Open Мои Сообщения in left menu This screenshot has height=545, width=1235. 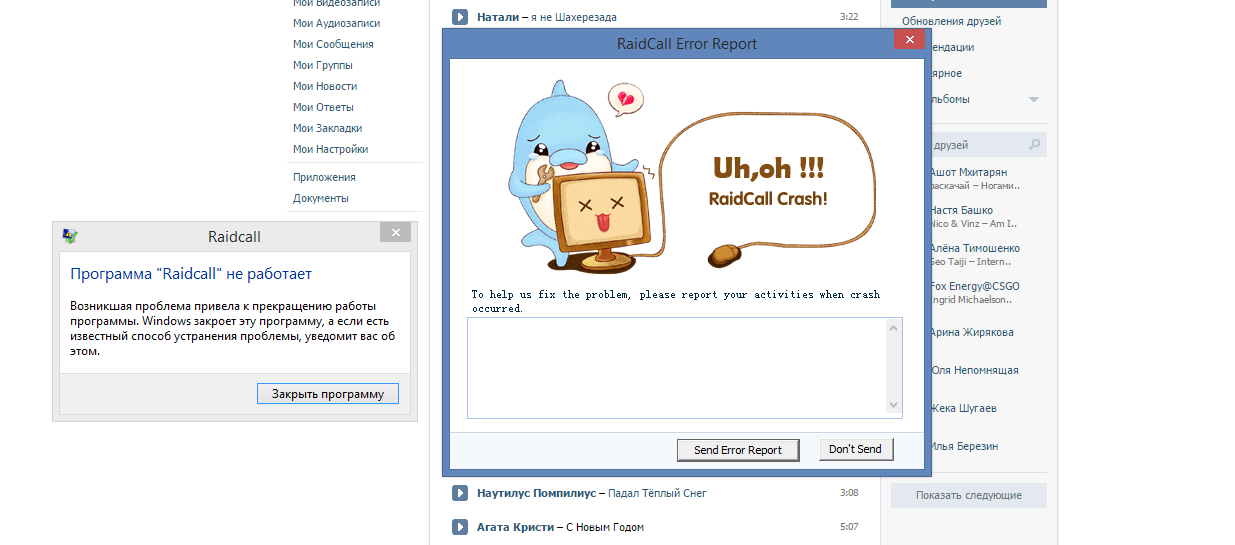click(333, 44)
